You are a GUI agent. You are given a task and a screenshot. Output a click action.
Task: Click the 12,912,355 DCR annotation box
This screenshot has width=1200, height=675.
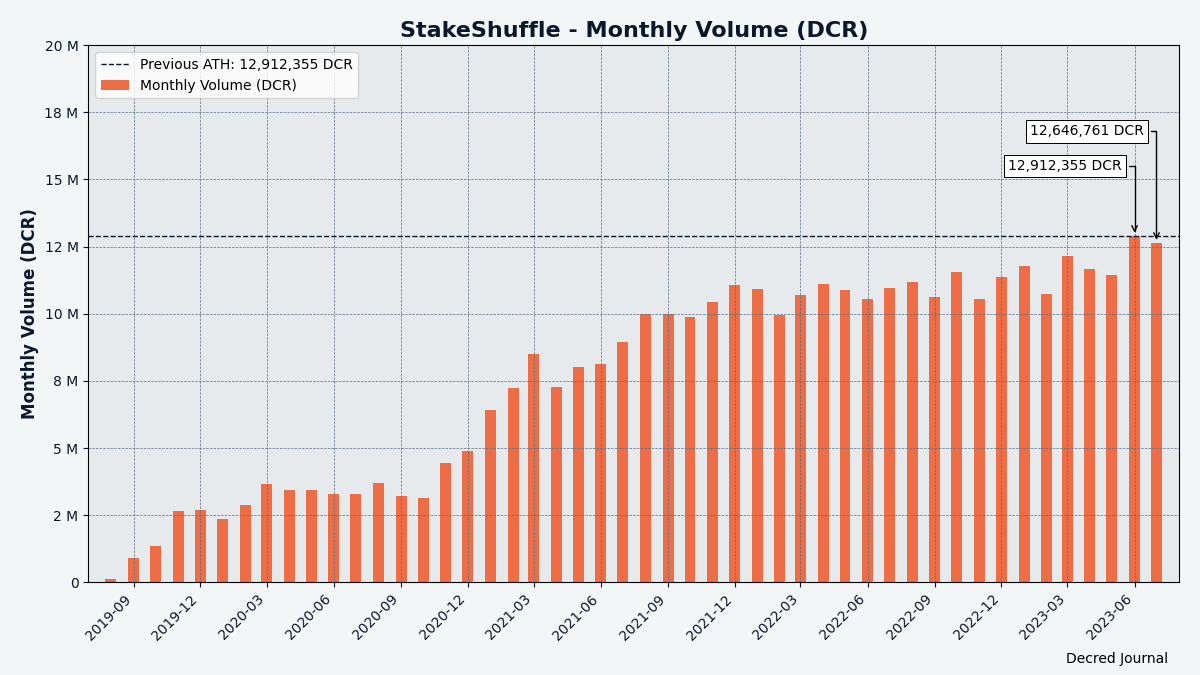click(x=1066, y=165)
